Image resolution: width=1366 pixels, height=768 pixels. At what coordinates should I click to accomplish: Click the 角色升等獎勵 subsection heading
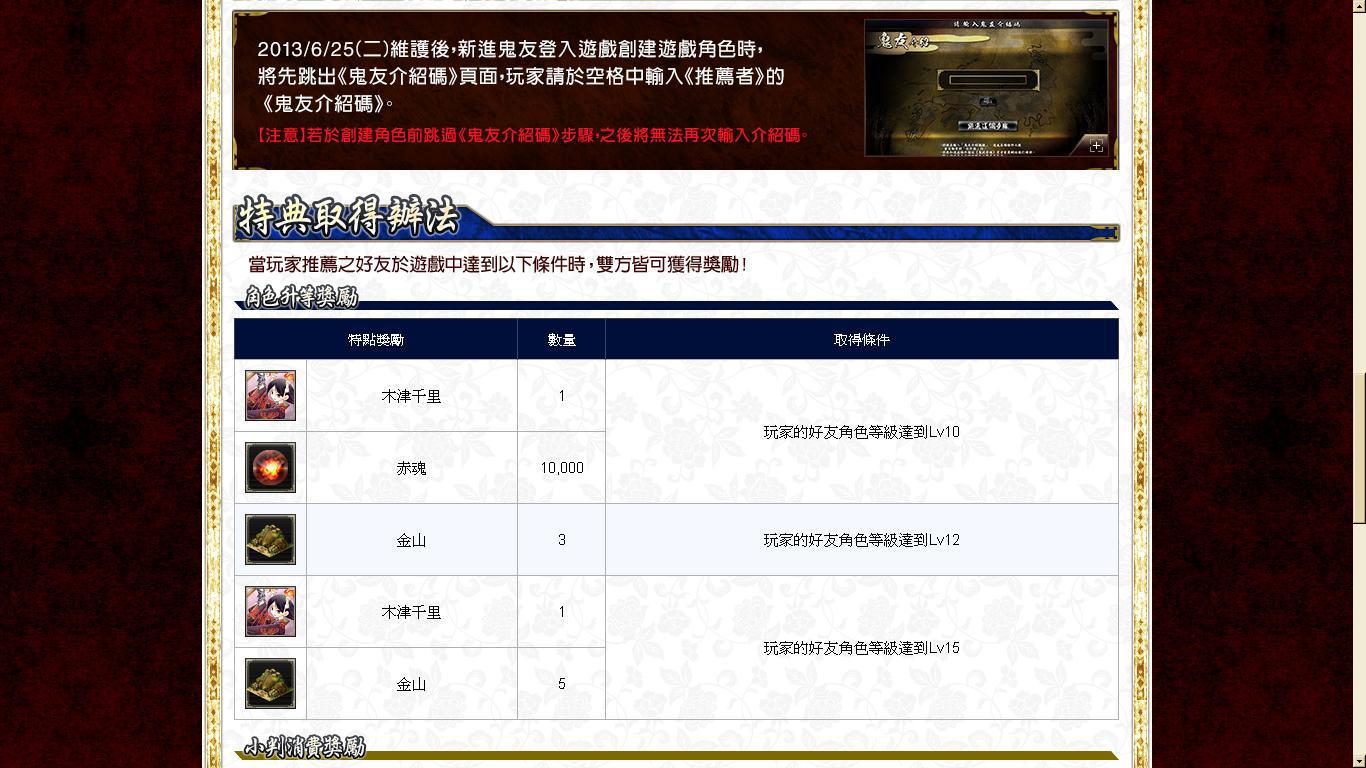pos(301,297)
